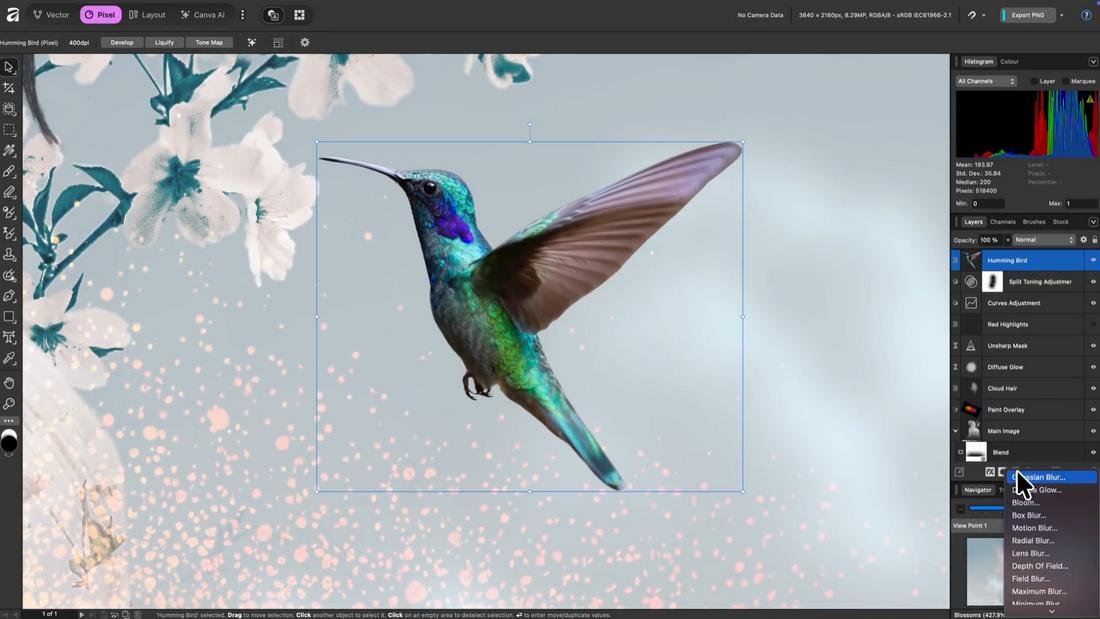Switch to the Vector persona
This screenshot has width=1100, height=619.
tap(50, 14)
